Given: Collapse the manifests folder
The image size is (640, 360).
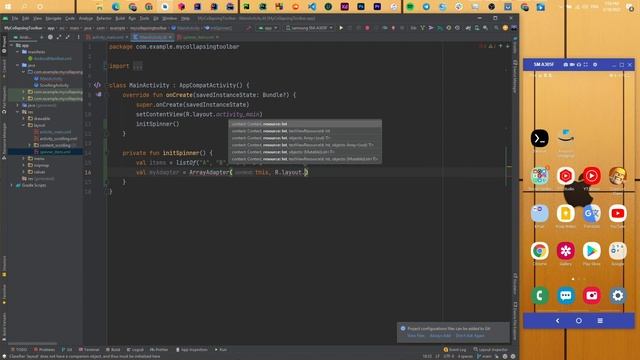Looking at the screenshot, I should pyautogui.click(x=18, y=52).
